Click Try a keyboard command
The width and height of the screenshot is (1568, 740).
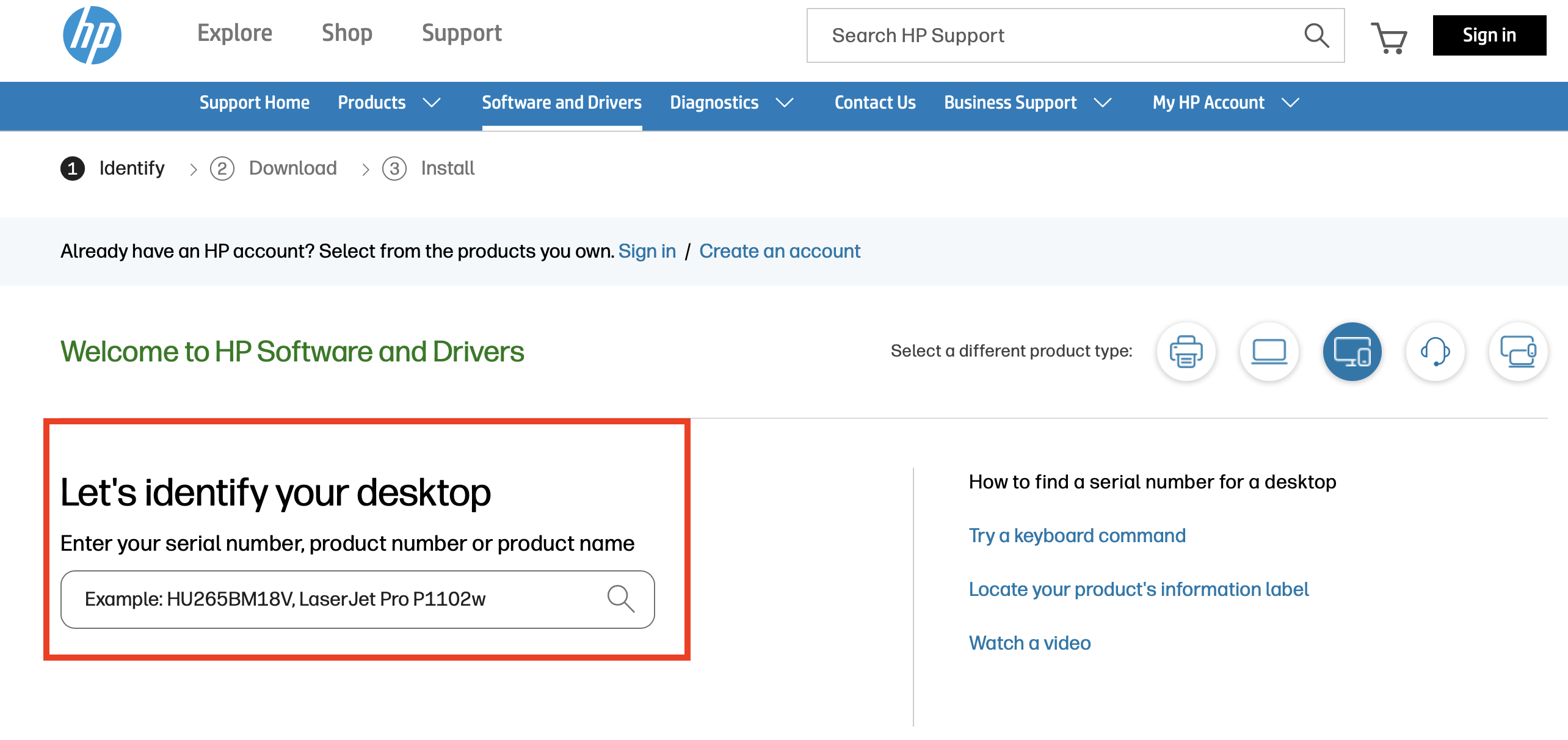(x=1077, y=535)
